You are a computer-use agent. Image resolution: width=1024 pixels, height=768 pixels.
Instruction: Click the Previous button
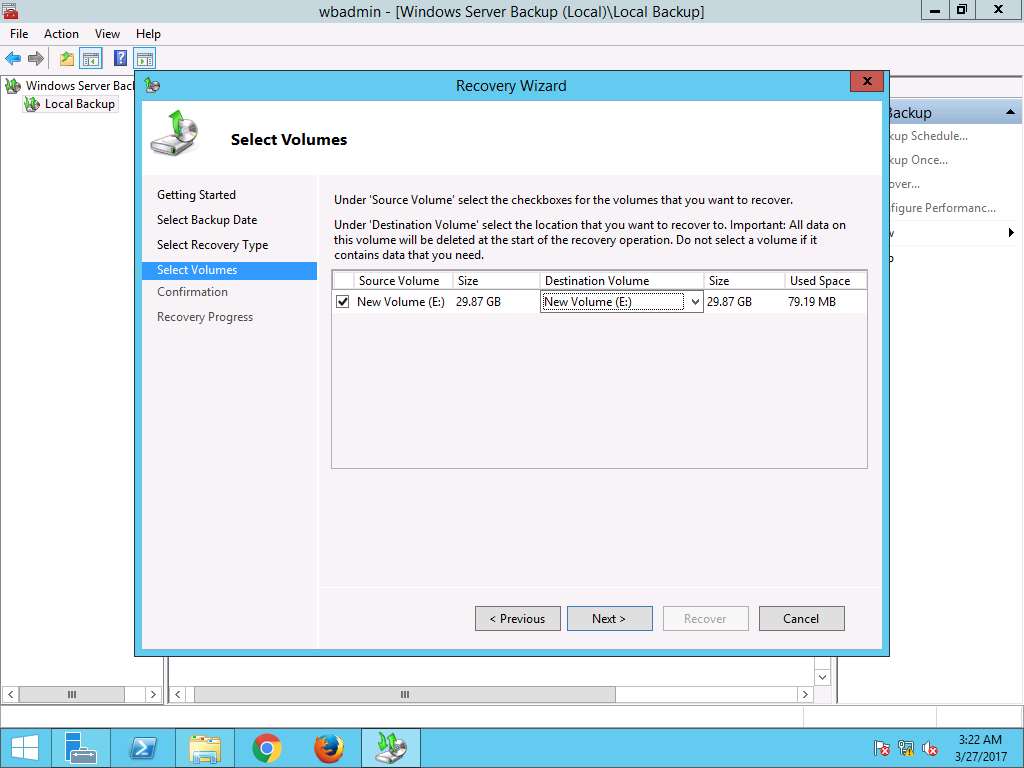(518, 618)
